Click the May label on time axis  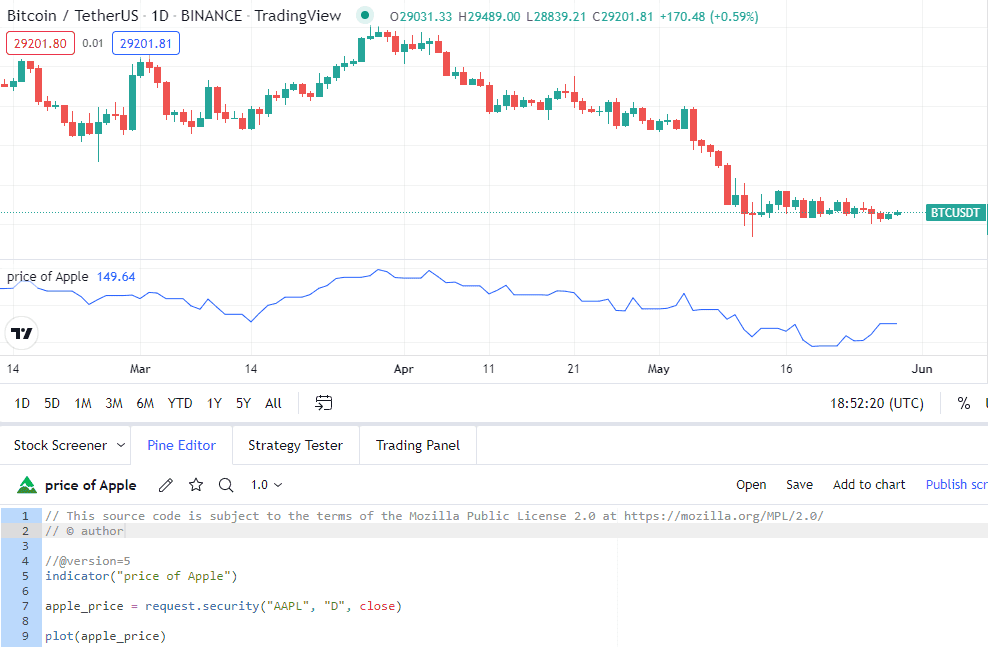point(658,369)
